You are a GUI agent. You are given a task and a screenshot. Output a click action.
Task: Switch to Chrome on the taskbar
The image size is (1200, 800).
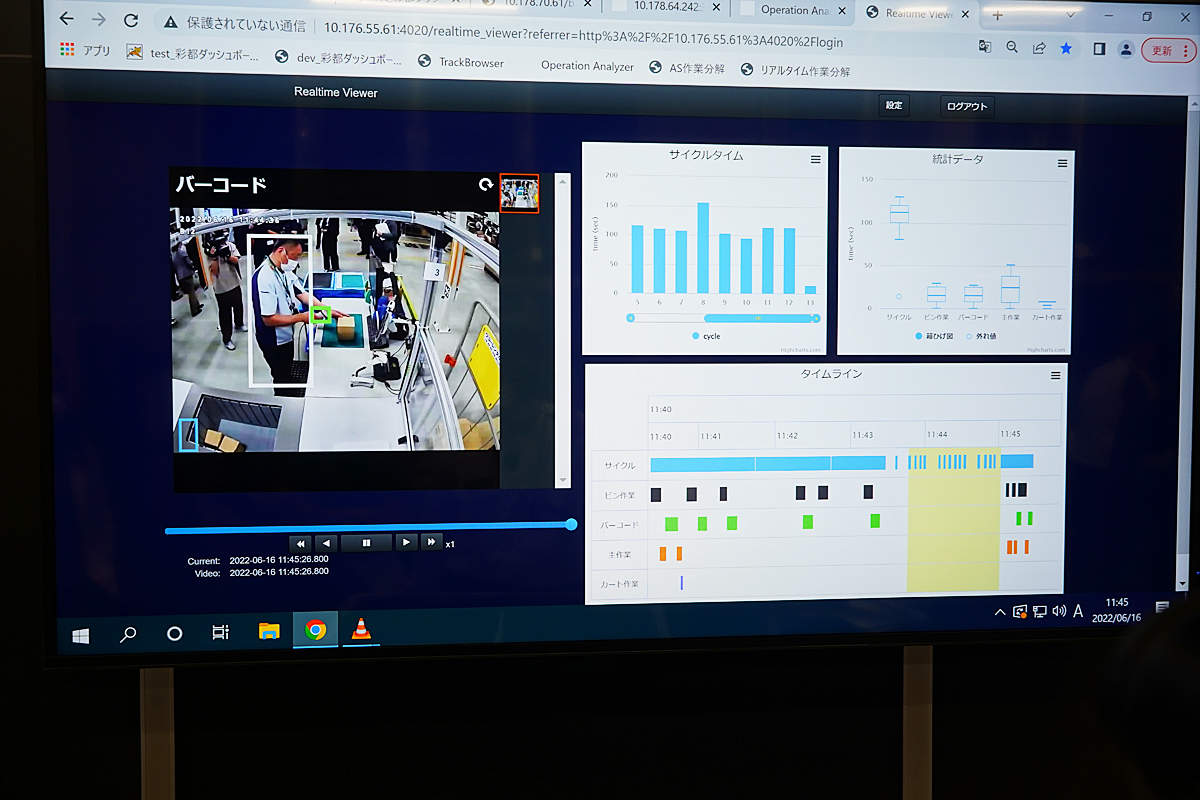(x=315, y=630)
